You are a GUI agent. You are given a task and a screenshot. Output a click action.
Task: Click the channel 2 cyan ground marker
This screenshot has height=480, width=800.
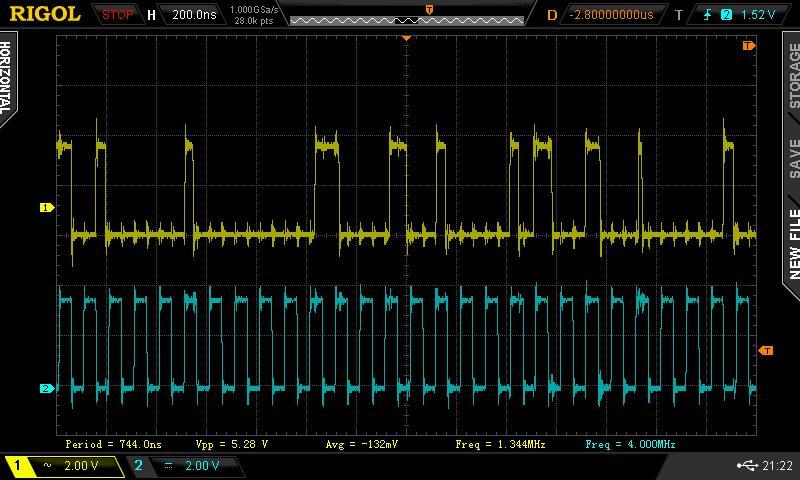[47, 389]
